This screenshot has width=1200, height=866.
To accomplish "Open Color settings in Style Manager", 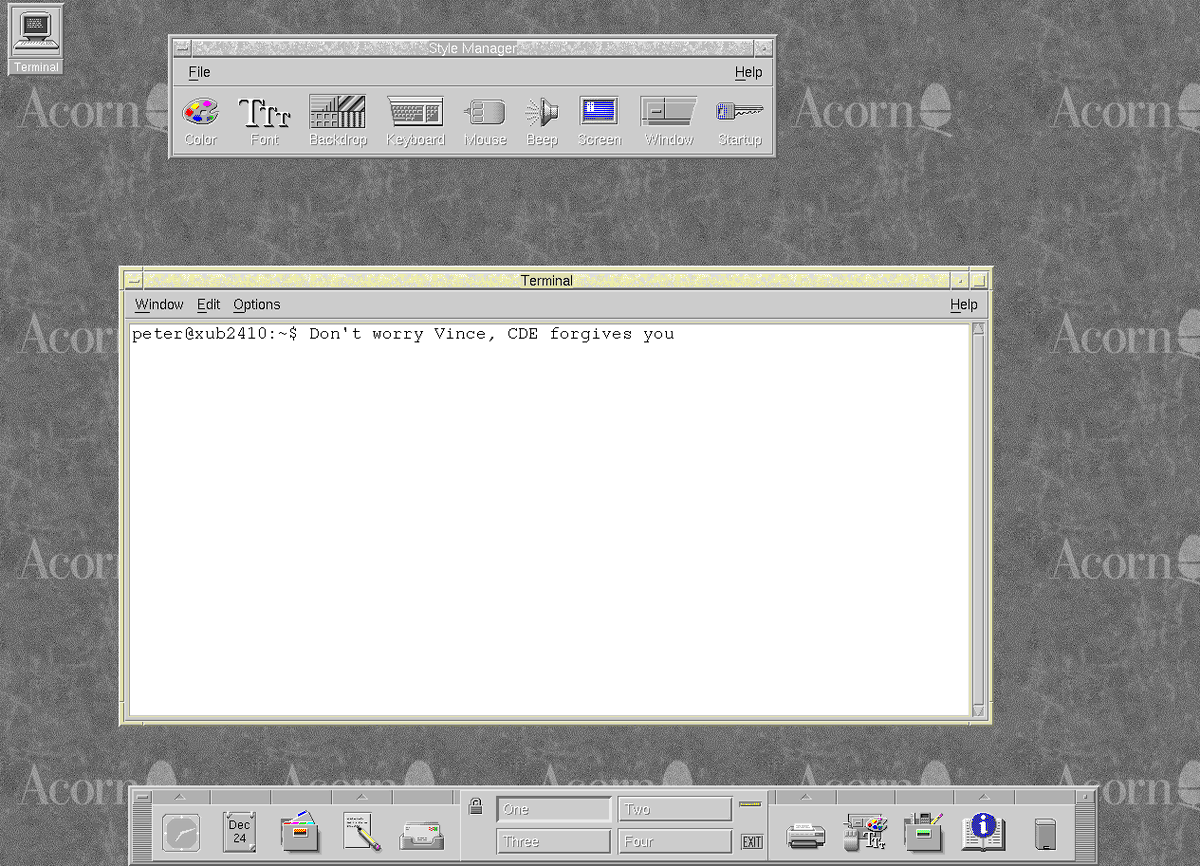I will click(x=200, y=121).
